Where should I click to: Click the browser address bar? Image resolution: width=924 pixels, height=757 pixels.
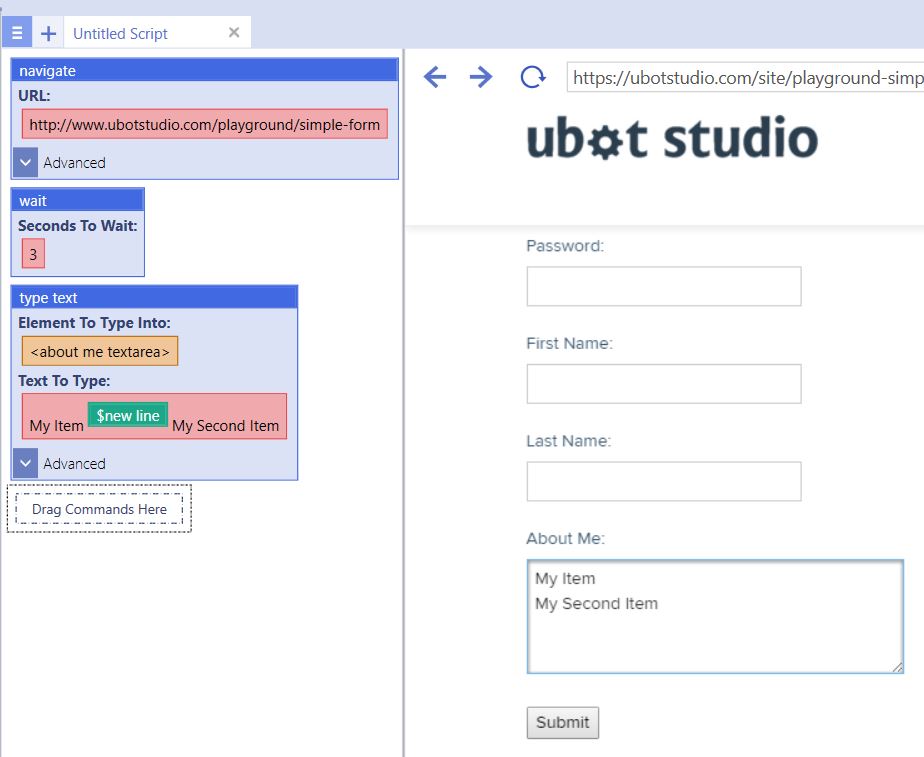(x=745, y=77)
